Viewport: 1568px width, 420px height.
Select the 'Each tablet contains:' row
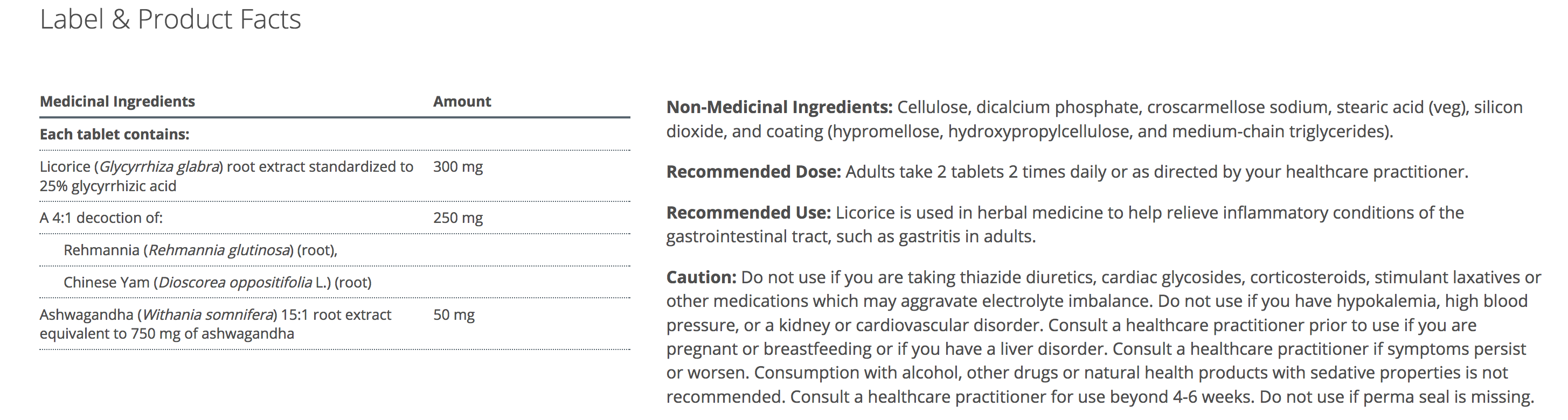[x=114, y=135]
